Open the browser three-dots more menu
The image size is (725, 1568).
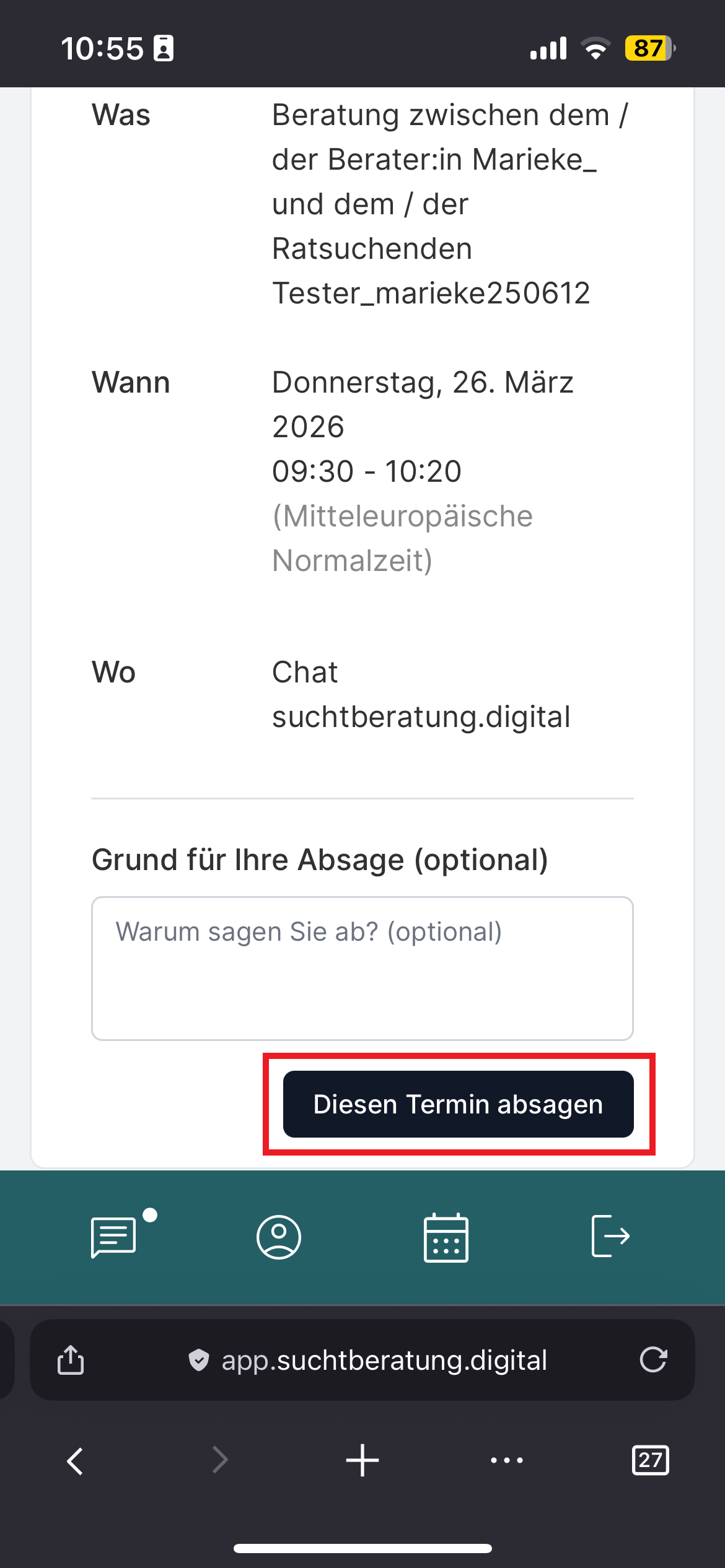pyautogui.click(x=506, y=1460)
